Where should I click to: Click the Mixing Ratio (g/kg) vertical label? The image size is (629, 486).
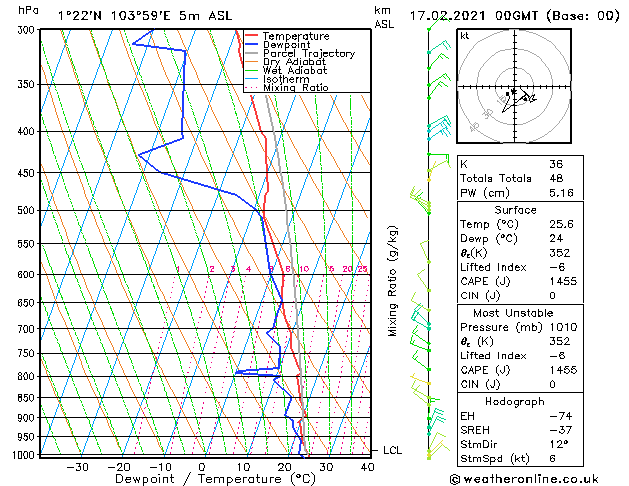tap(392, 281)
